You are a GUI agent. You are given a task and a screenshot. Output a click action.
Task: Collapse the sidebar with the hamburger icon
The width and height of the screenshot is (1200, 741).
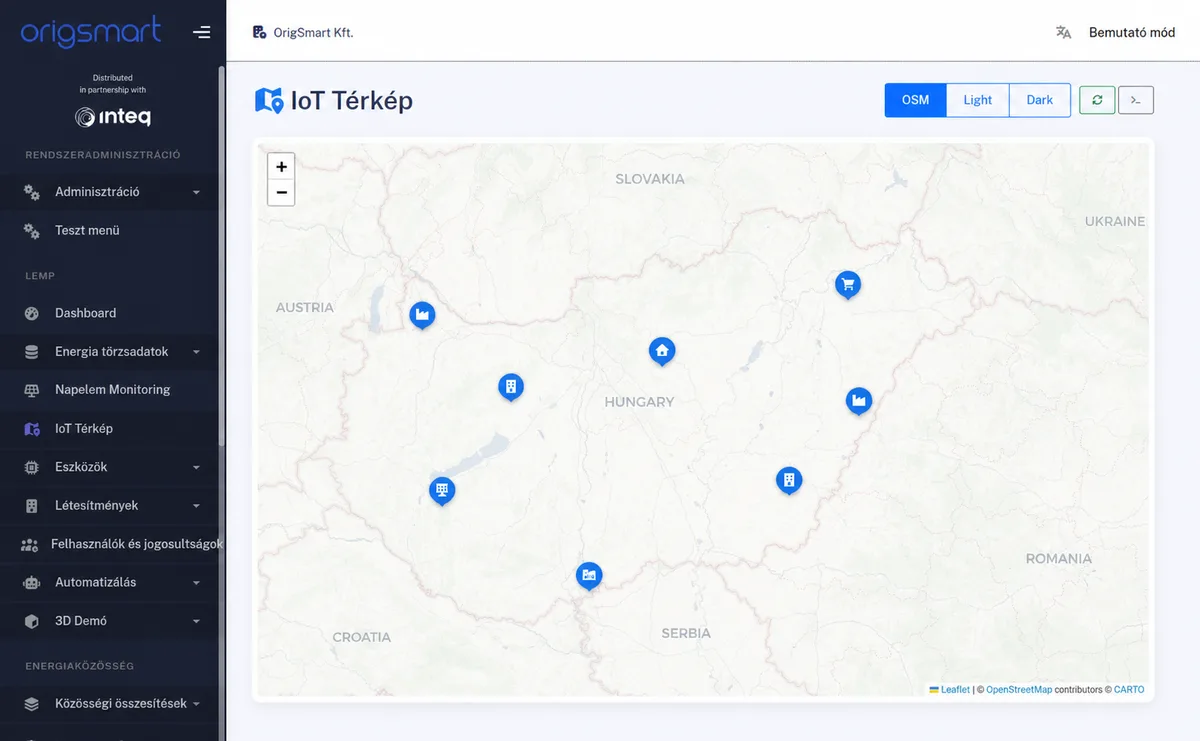coord(202,32)
